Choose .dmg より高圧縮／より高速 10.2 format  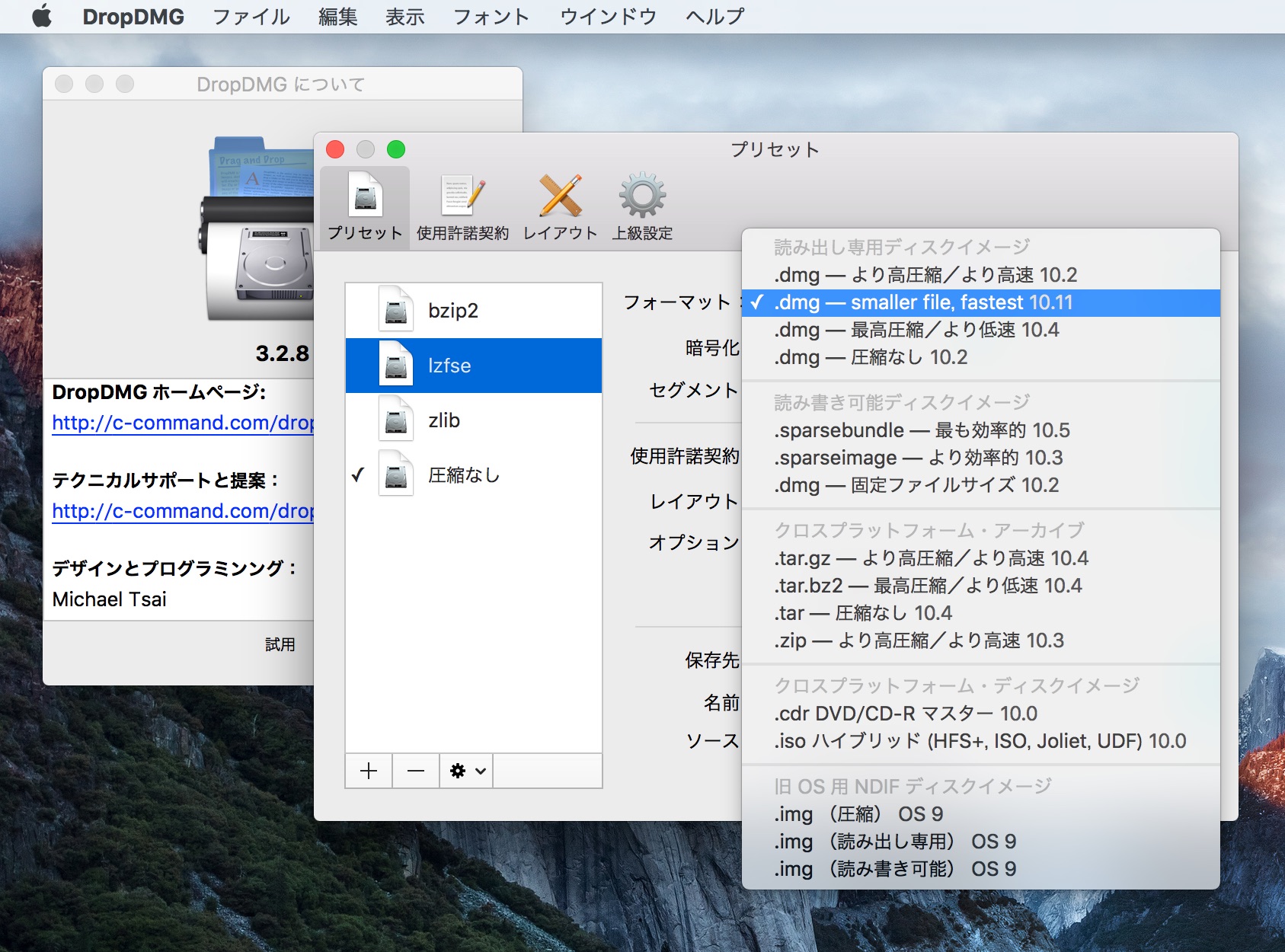[x=981, y=275]
